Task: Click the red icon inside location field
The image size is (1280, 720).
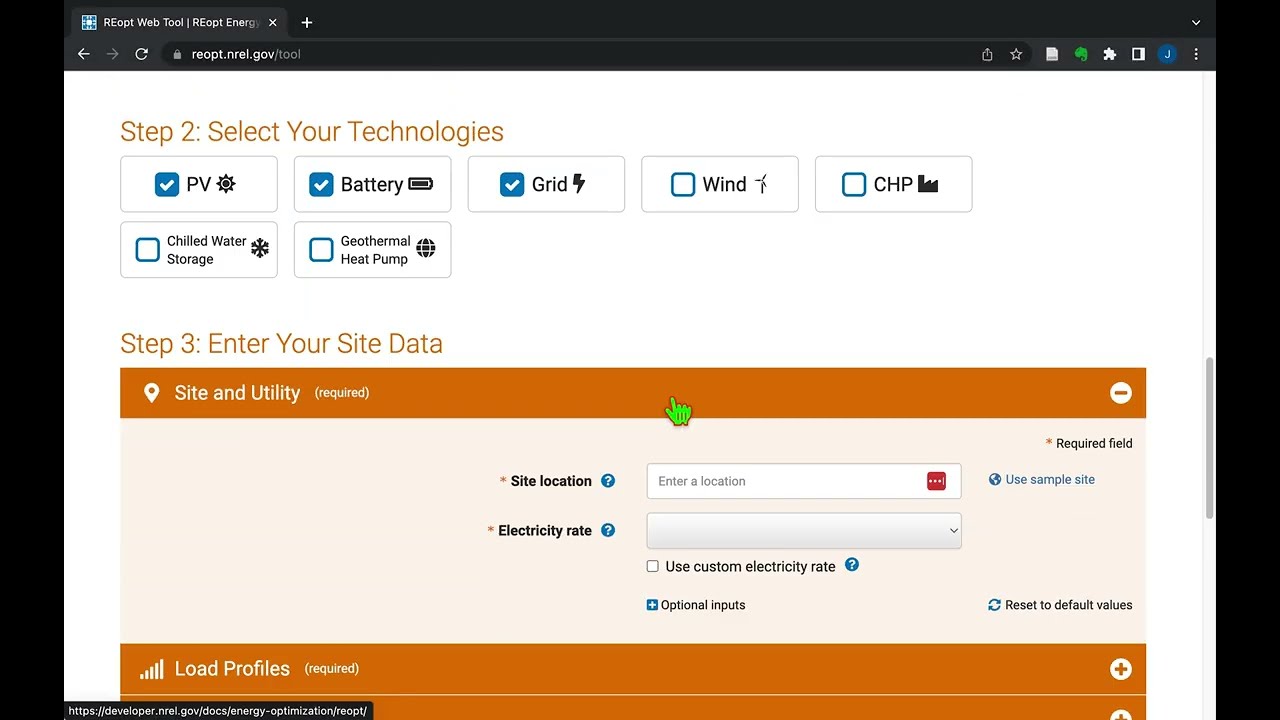Action: click(936, 481)
